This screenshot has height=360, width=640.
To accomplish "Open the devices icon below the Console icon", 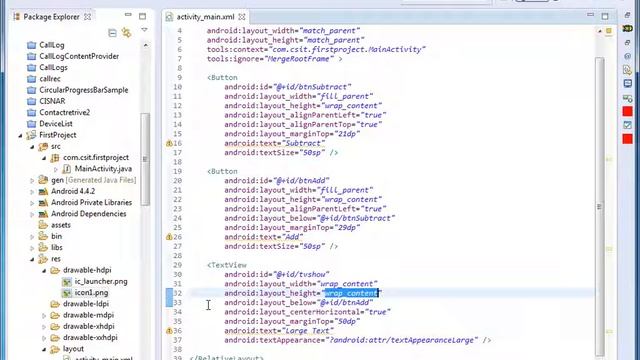I will (x=627, y=98).
